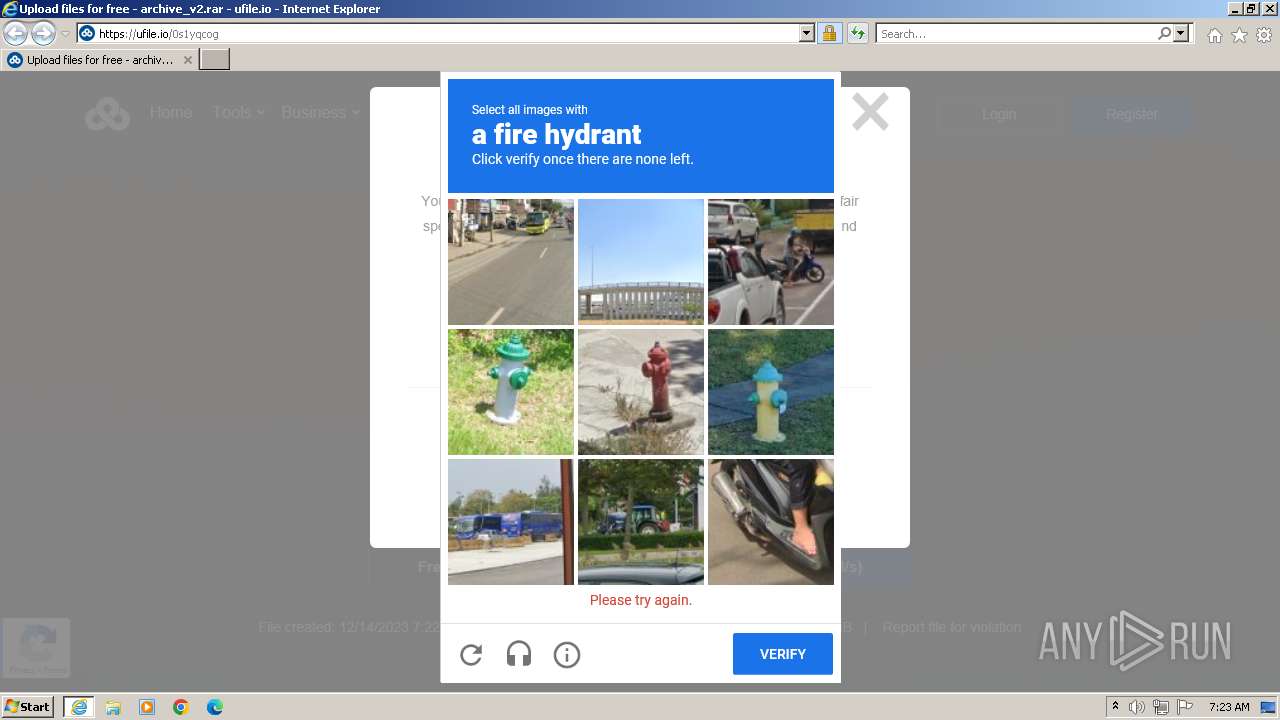
Task: Click the security lock icon
Action: [x=829, y=34]
